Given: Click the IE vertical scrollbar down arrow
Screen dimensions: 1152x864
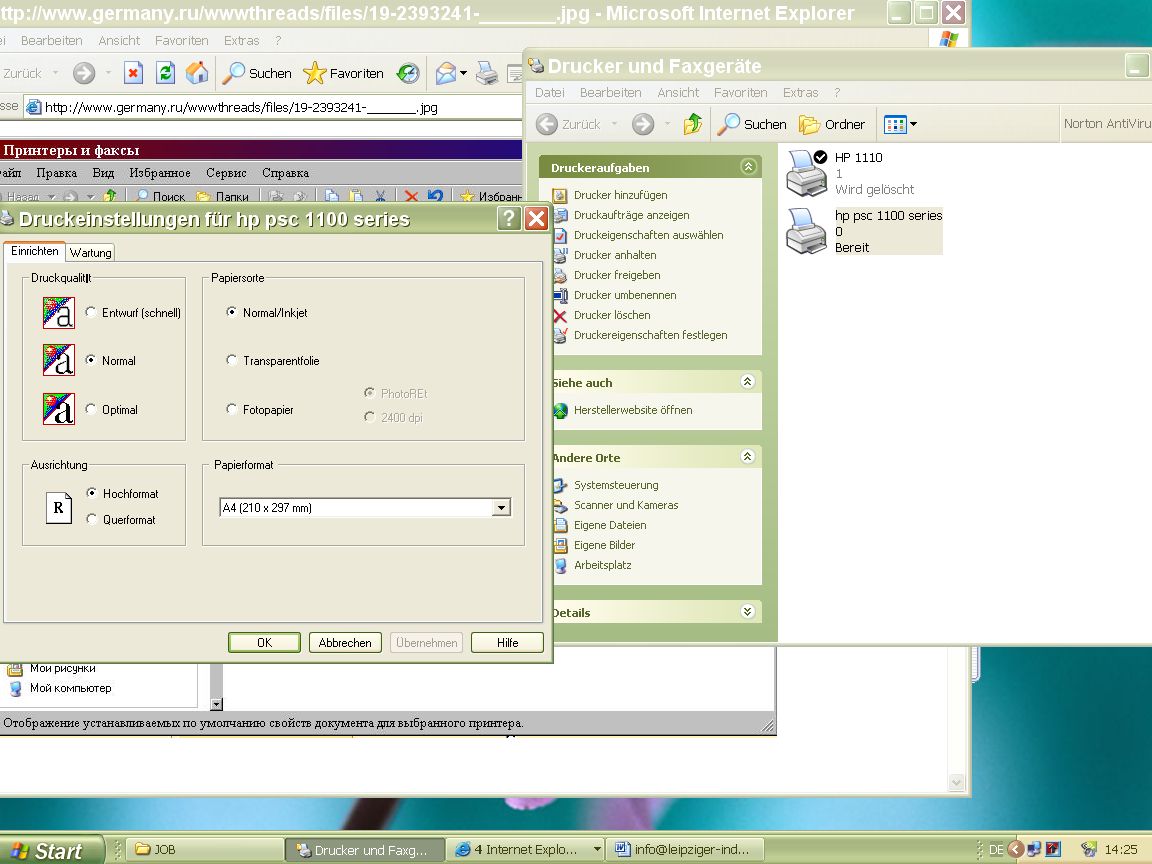Looking at the screenshot, I should 957,783.
